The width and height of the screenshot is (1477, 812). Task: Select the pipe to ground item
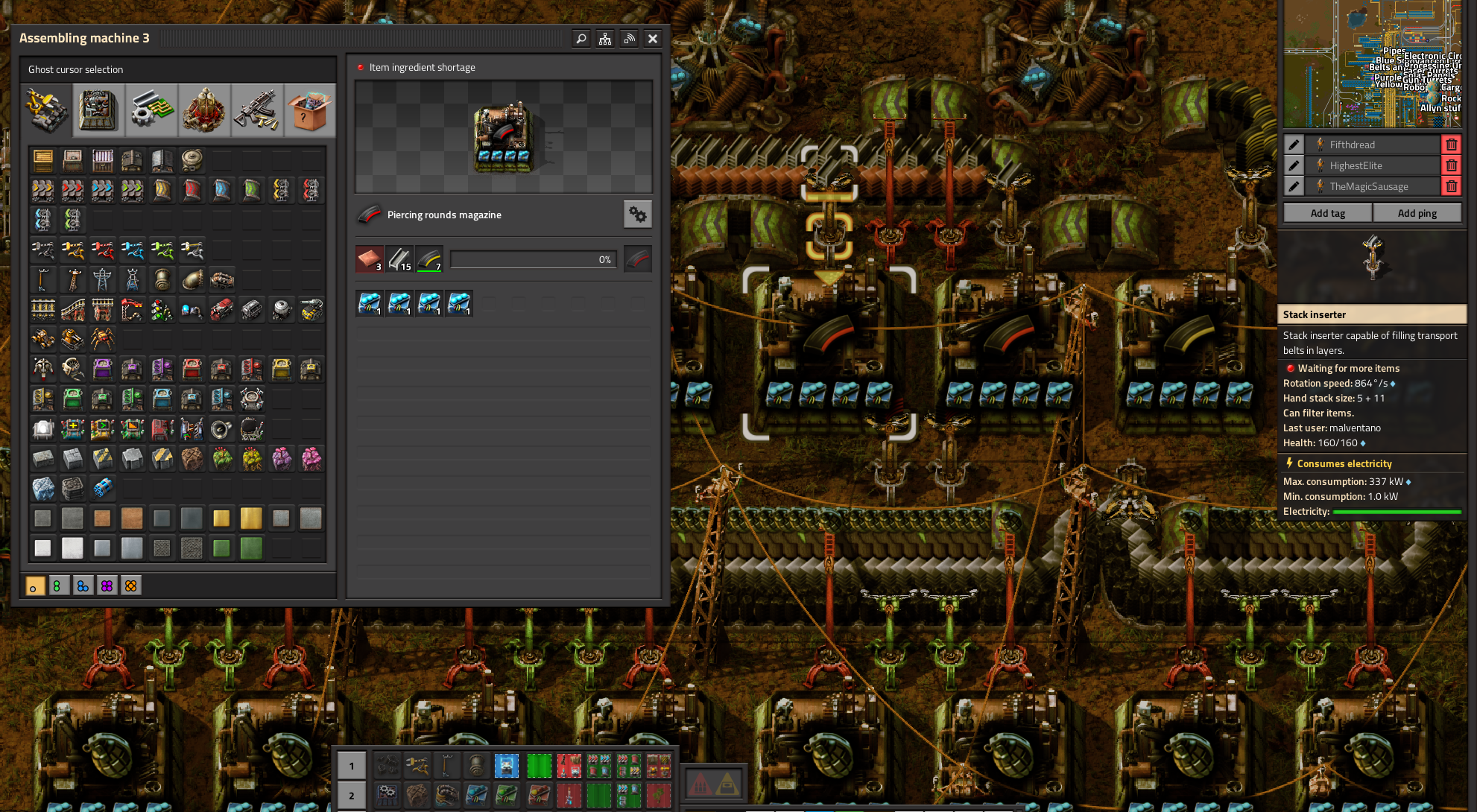click(x=192, y=279)
